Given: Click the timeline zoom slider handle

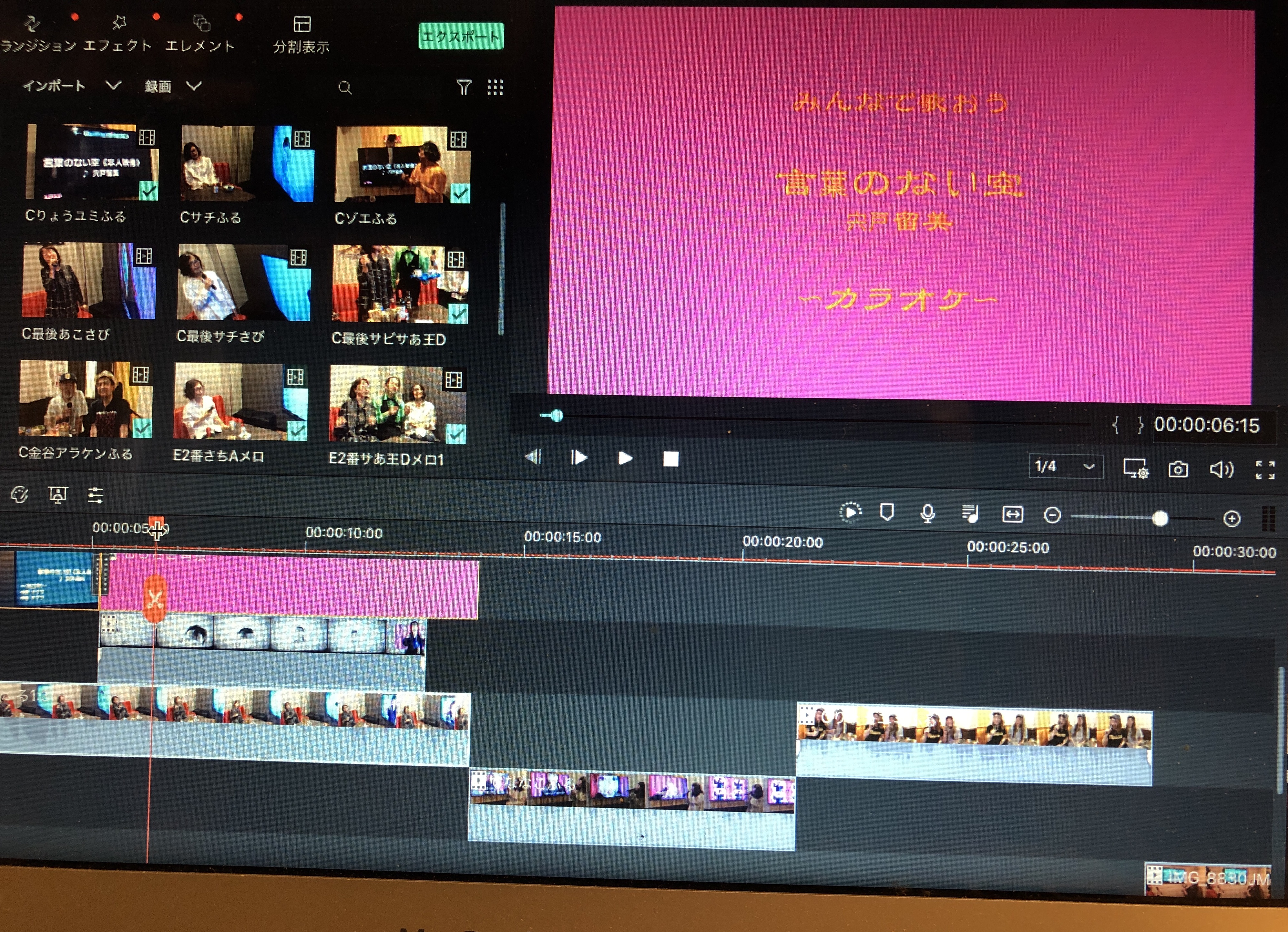Looking at the screenshot, I should point(1160,518).
